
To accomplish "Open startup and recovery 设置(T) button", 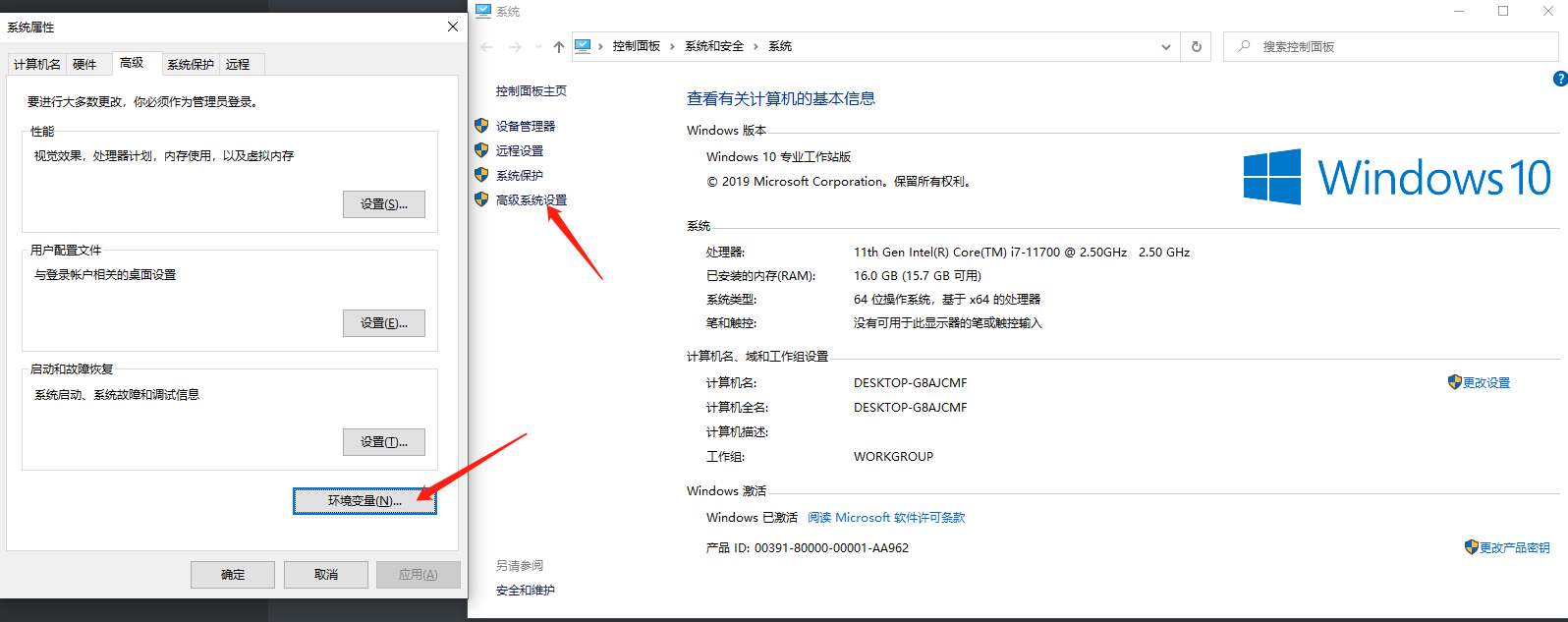I will point(384,441).
